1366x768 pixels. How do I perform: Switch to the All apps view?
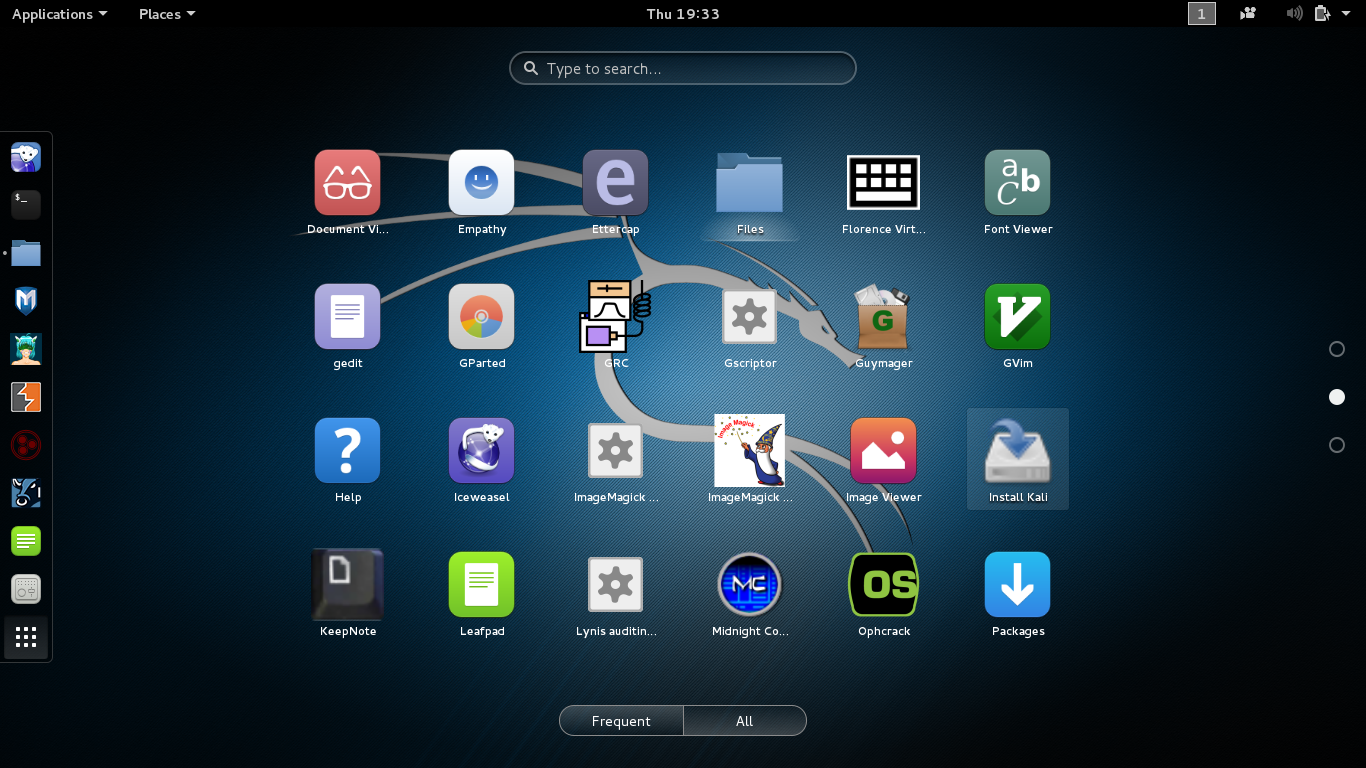(745, 721)
